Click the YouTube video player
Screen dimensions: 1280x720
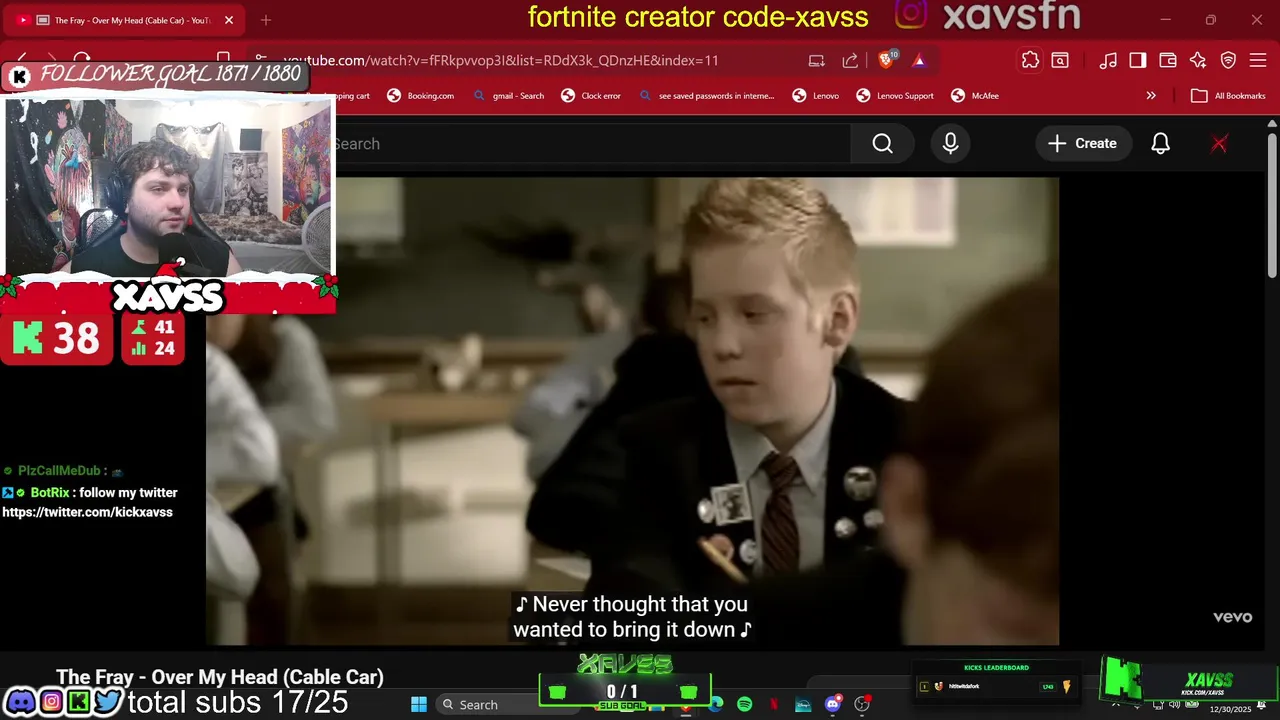tap(632, 411)
